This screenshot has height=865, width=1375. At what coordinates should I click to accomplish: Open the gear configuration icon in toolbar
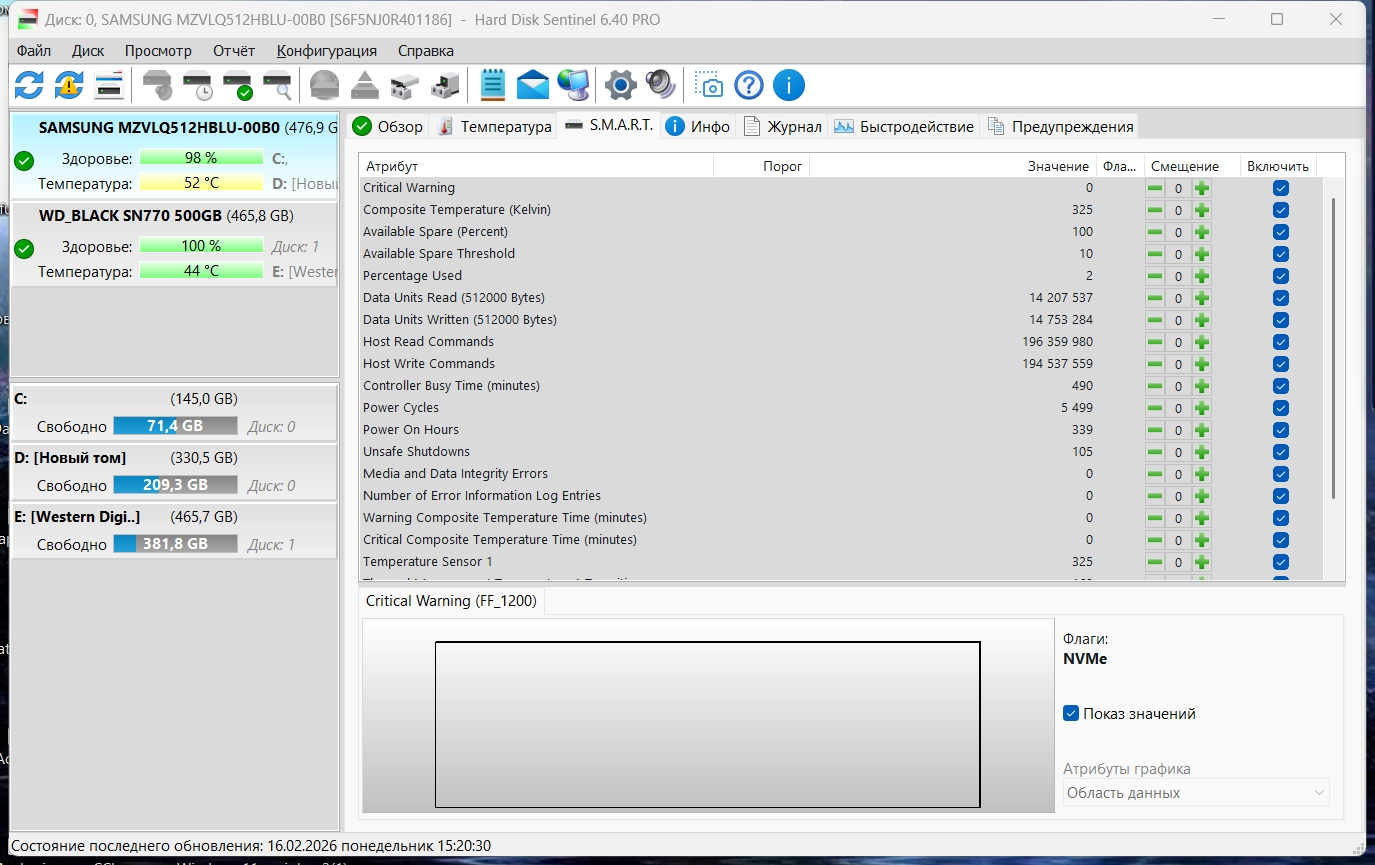coord(620,85)
